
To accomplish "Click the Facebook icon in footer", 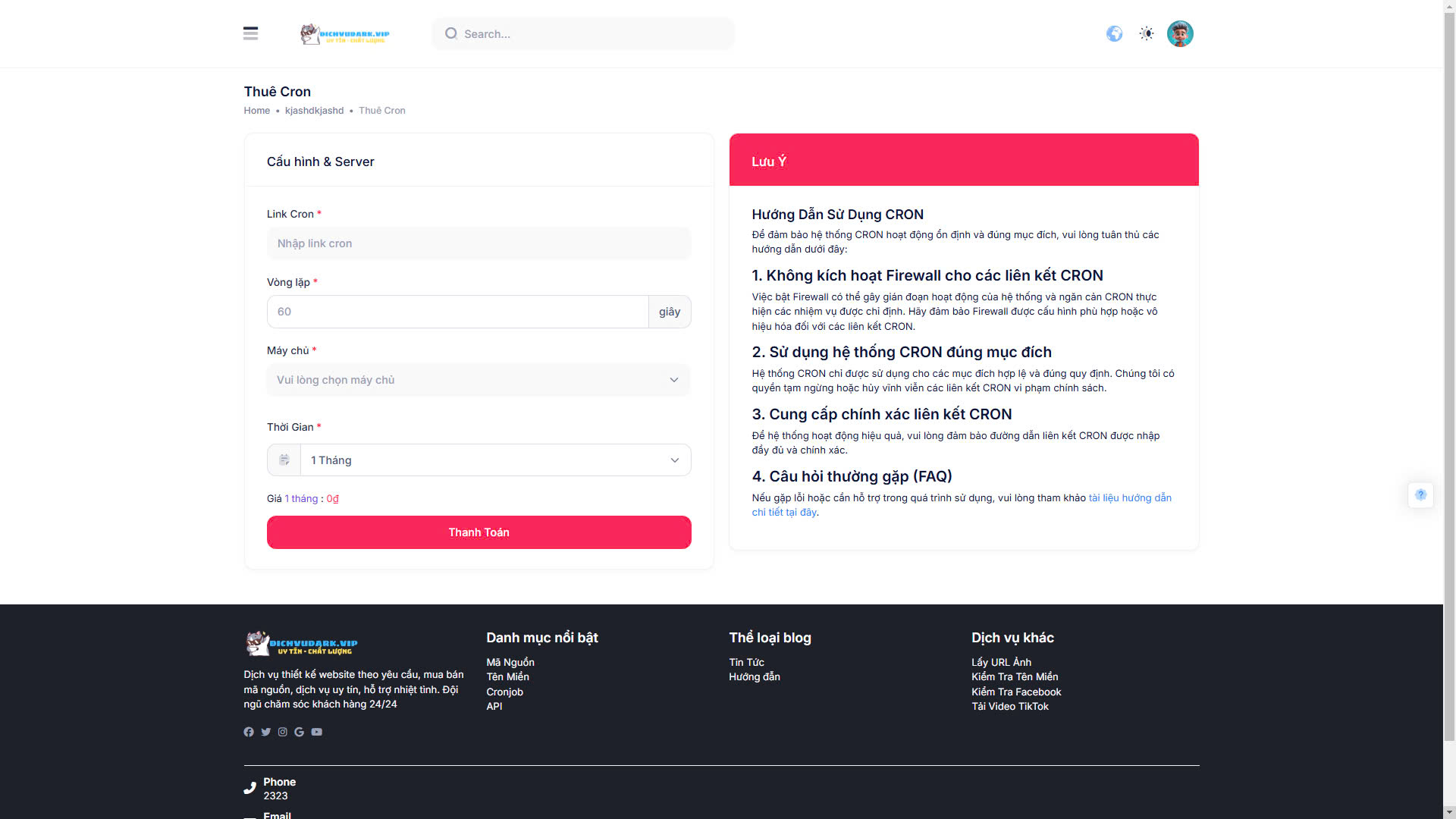I will pos(249,732).
